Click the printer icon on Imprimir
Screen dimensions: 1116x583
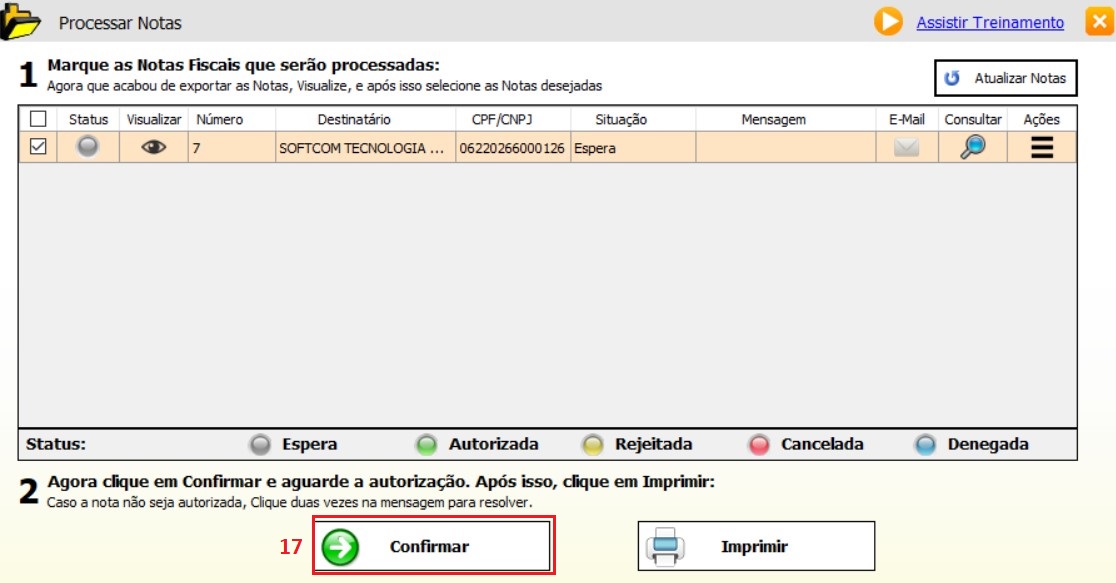click(x=666, y=547)
